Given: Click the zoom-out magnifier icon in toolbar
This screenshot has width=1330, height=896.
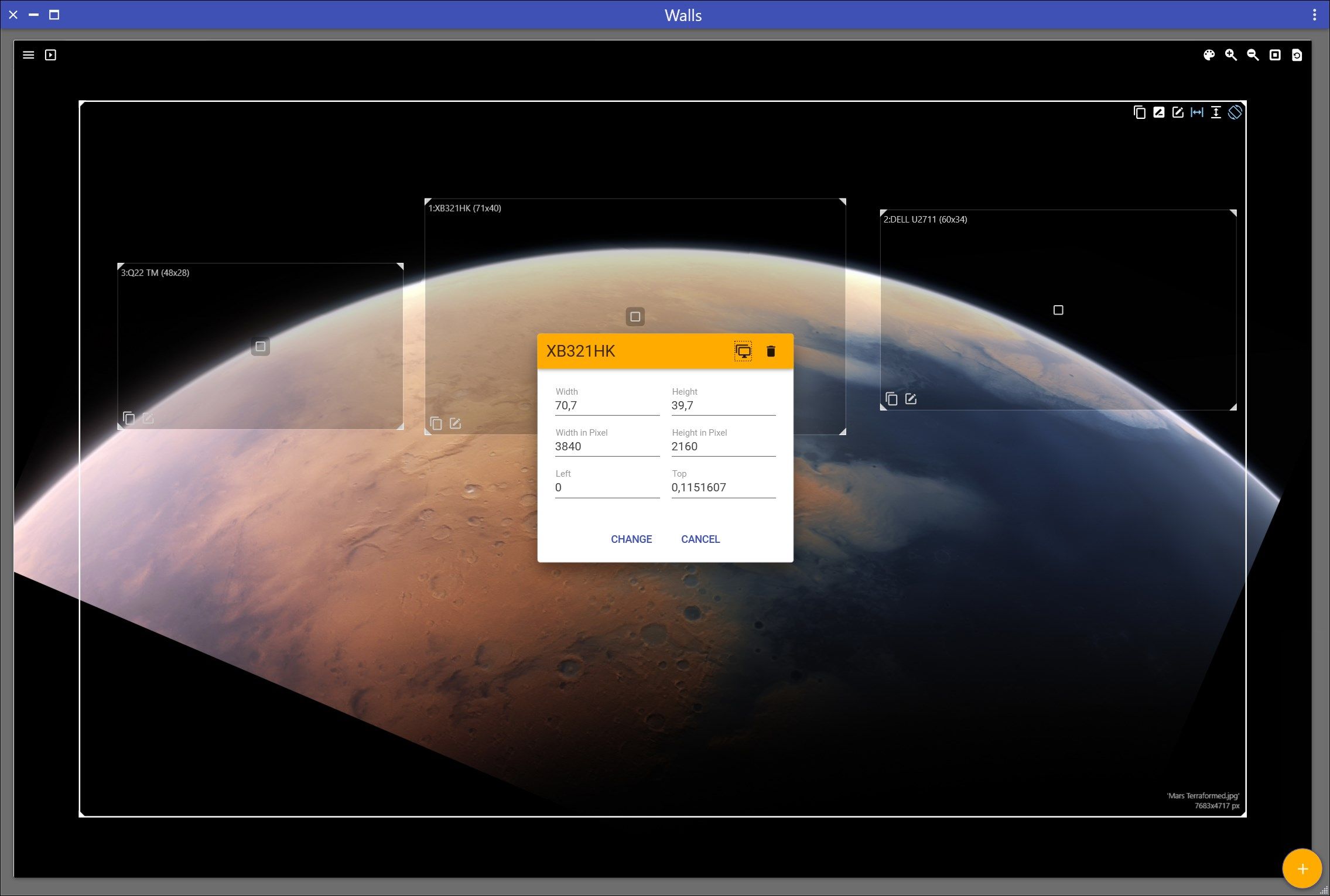Looking at the screenshot, I should pyautogui.click(x=1253, y=55).
